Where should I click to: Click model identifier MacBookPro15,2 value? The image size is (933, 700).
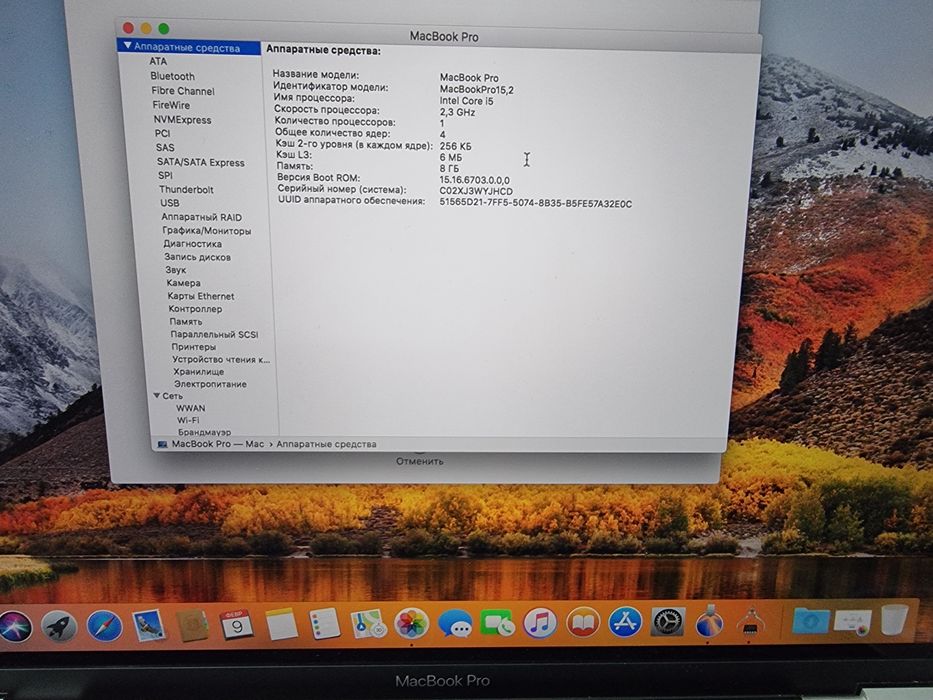coord(477,90)
